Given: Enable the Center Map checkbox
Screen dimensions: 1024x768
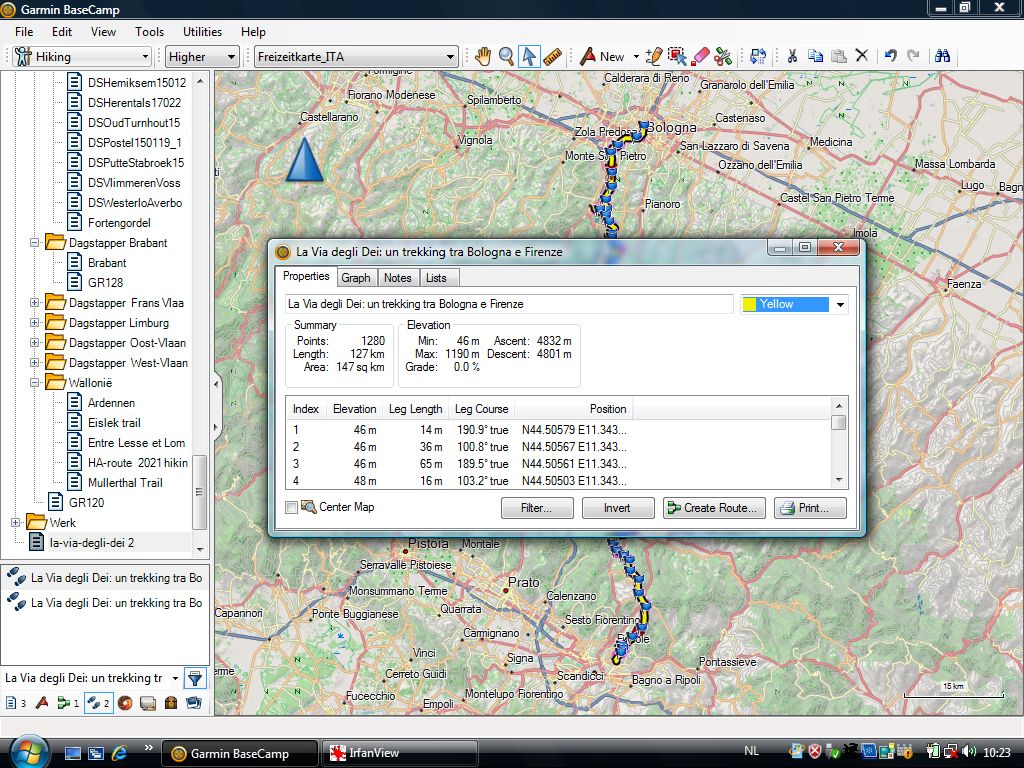Looking at the screenshot, I should 292,508.
